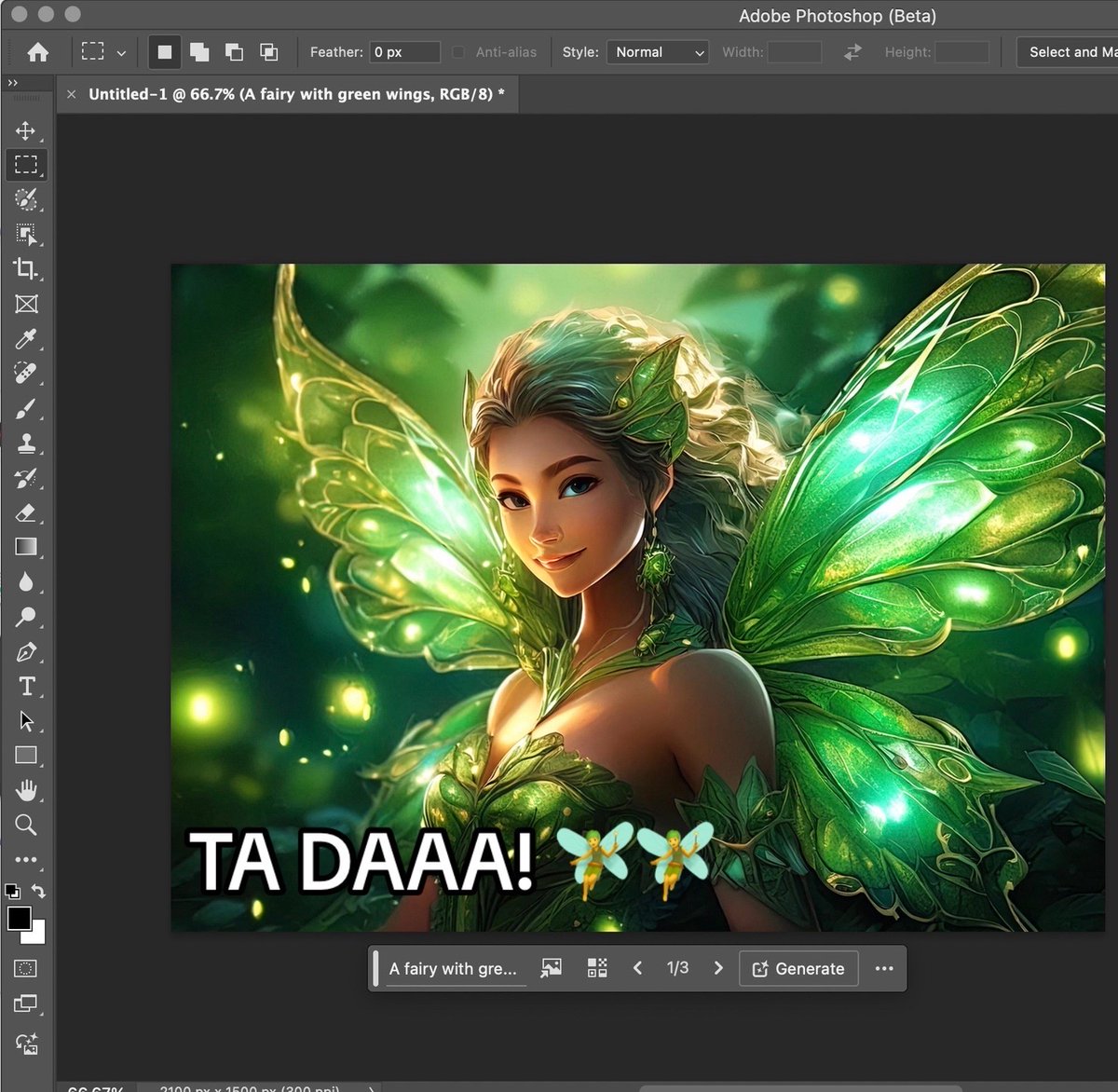Click the Feather value field

coord(404,52)
